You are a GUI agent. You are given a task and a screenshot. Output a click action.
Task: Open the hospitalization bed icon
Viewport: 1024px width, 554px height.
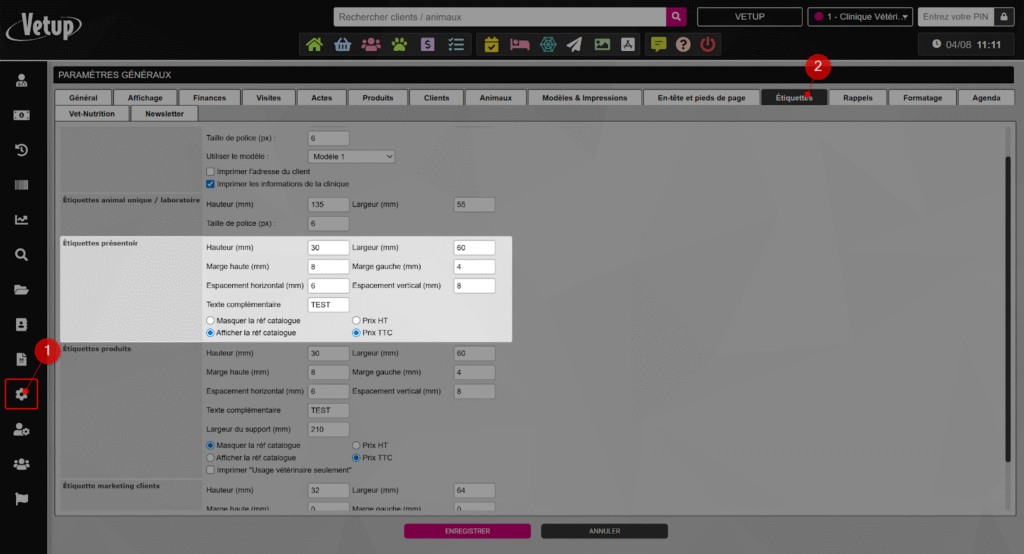coord(519,44)
